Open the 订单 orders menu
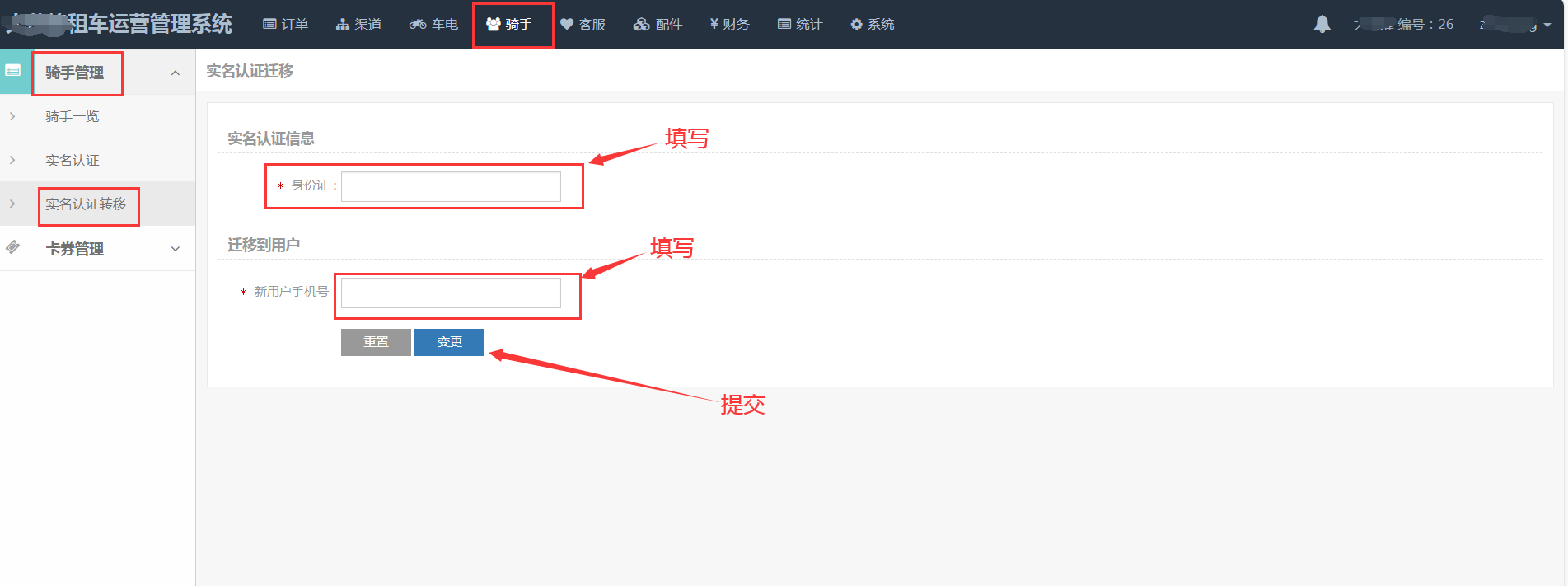The height and width of the screenshot is (586, 1568). [285, 25]
